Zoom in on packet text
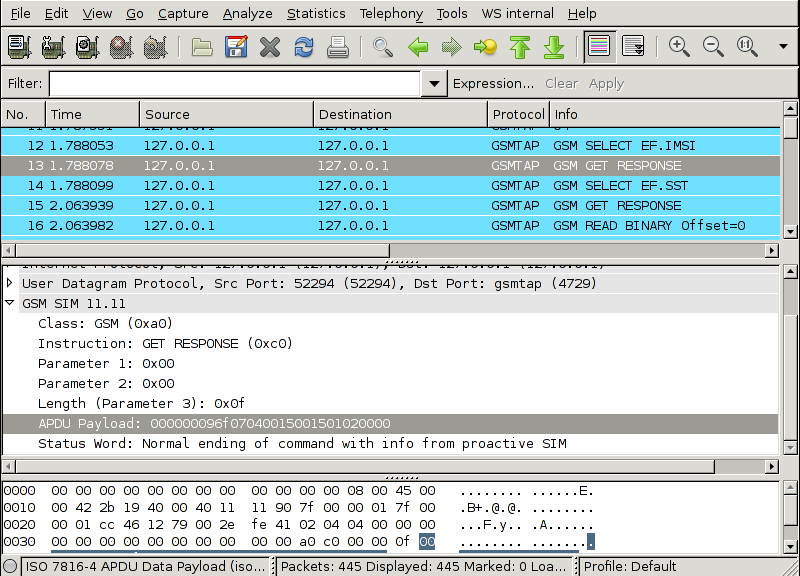800x576 pixels. point(679,47)
